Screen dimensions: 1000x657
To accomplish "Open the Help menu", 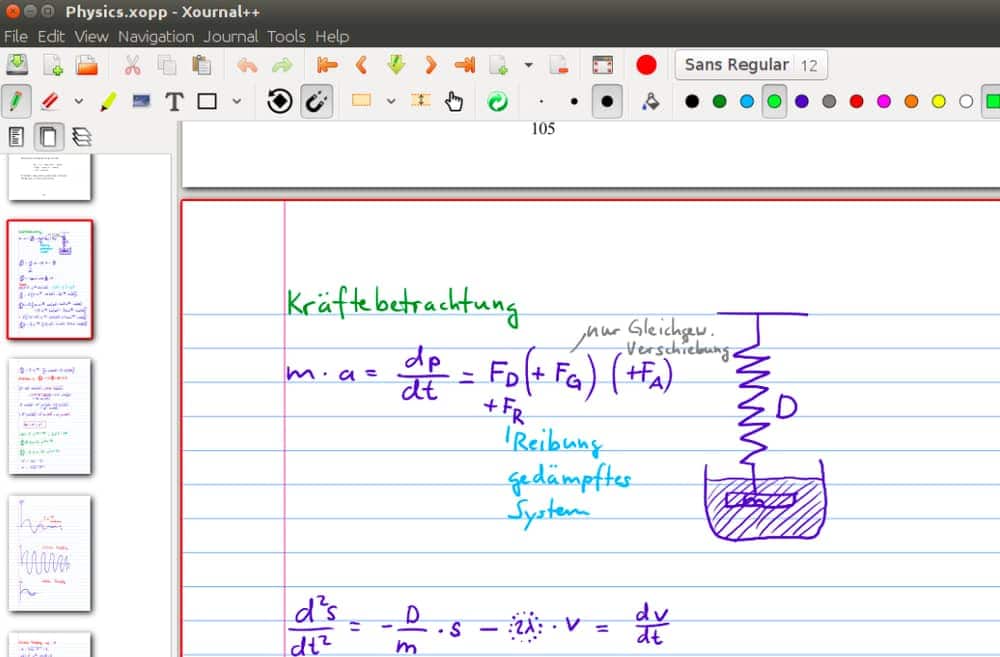I will (x=332, y=36).
